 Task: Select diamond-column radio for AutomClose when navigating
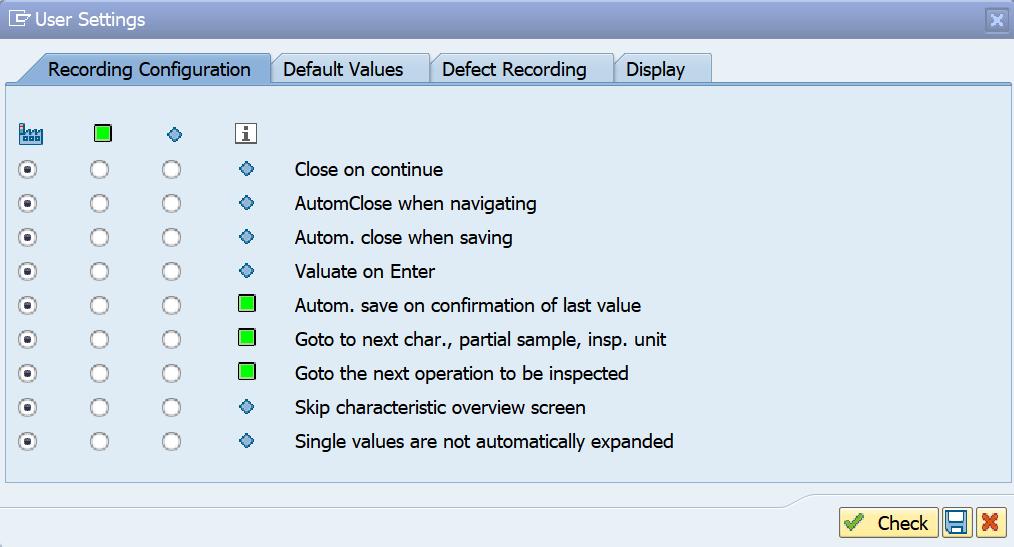171,204
